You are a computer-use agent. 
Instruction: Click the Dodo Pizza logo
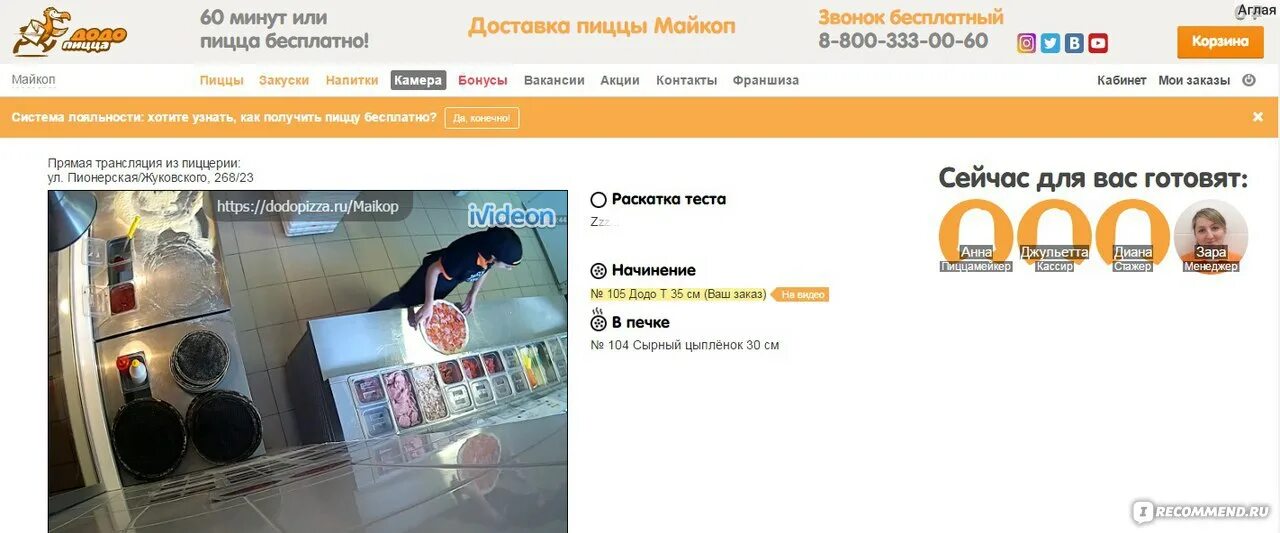point(70,32)
